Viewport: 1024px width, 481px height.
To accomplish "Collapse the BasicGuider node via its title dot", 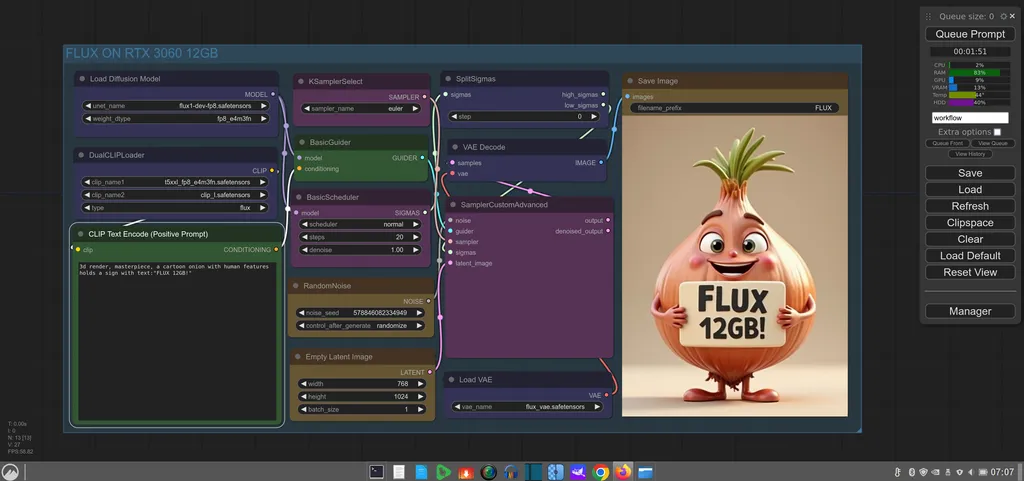I will click(x=301, y=142).
